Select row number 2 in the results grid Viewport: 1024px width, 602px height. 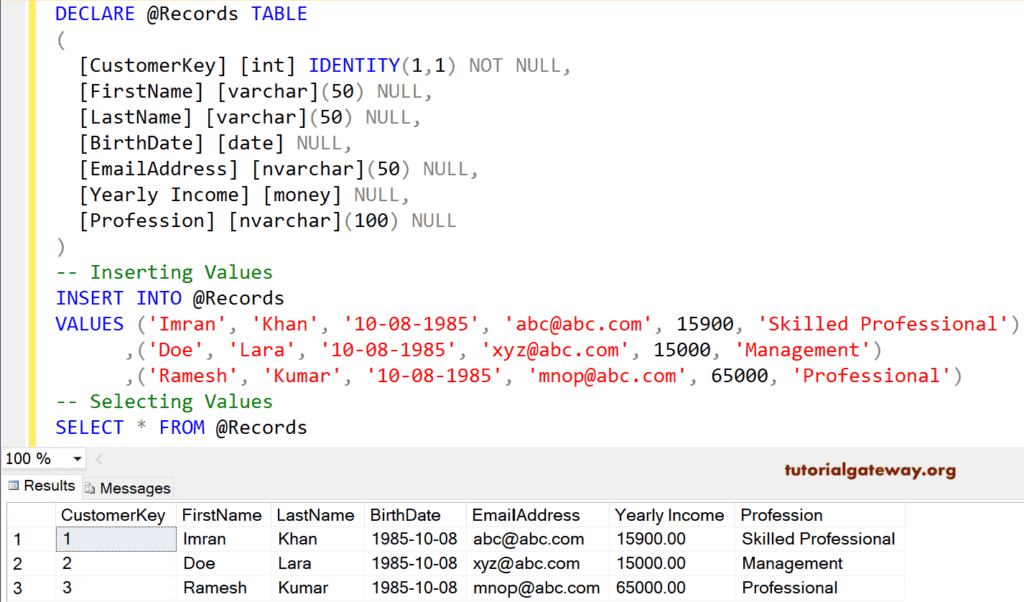coord(15,563)
